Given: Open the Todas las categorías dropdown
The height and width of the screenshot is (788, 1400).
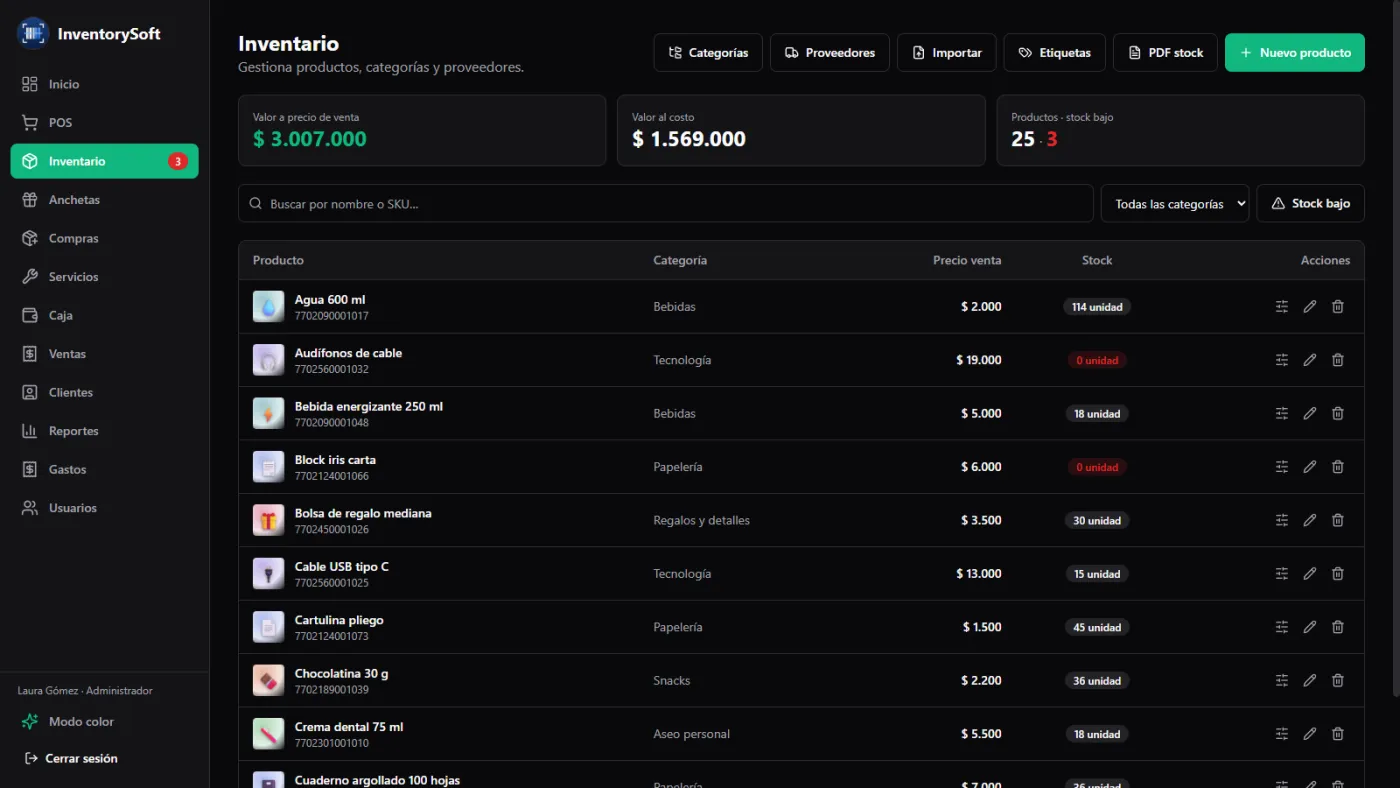Looking at the screenshot, I should tap(1175, 203).
